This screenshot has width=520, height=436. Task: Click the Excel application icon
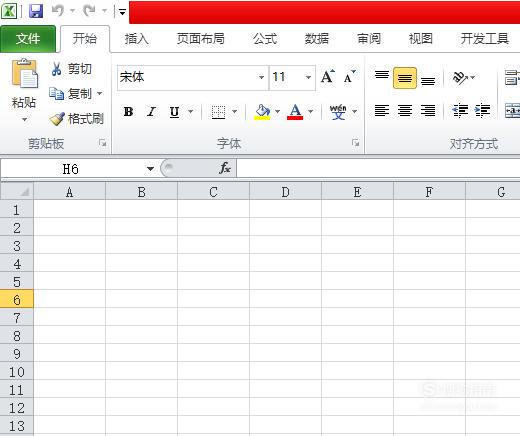[9, 11]
